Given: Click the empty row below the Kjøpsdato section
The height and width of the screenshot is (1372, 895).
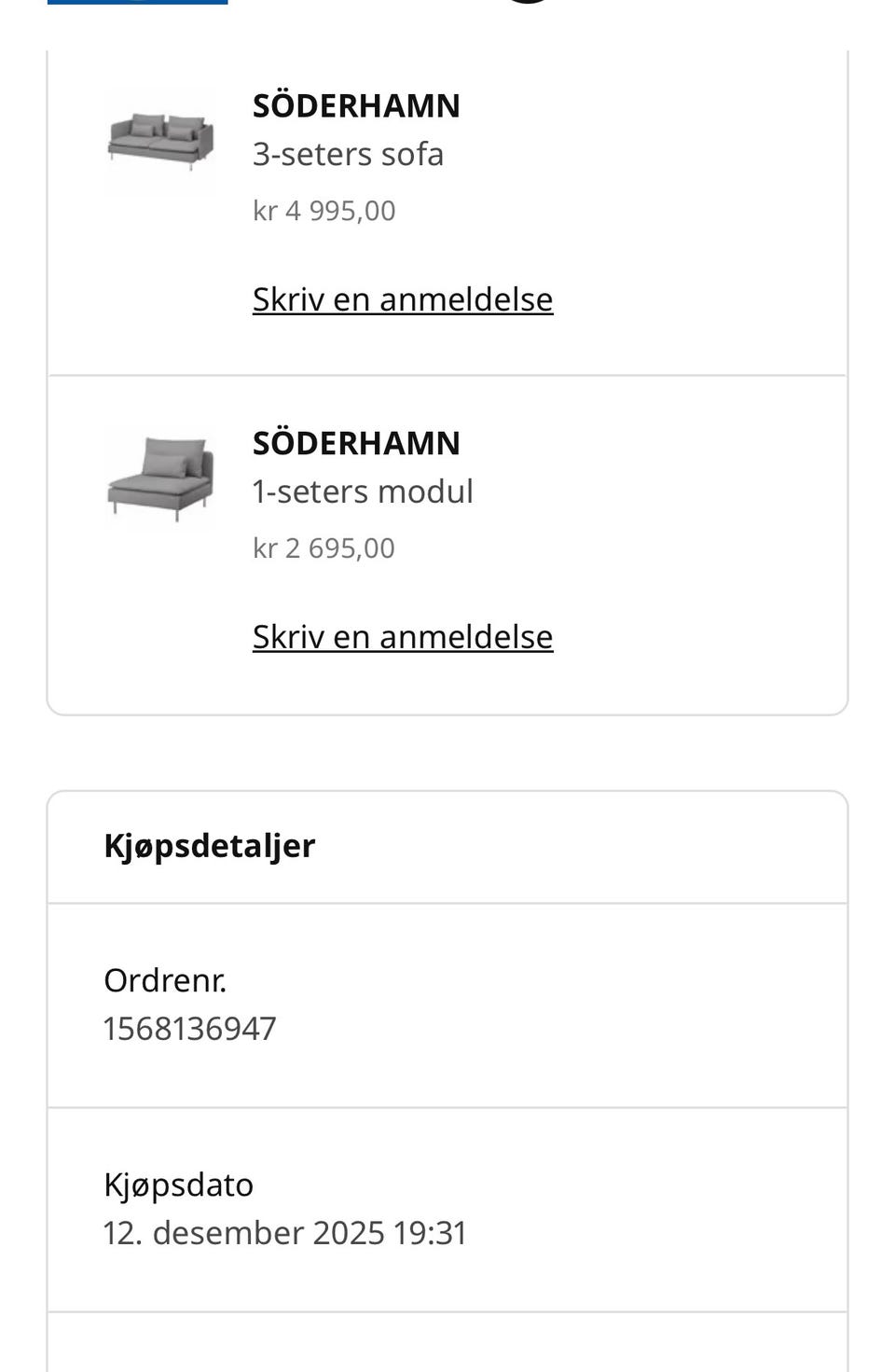Looking at the screenshot, I should click(x=447, y=1342).
